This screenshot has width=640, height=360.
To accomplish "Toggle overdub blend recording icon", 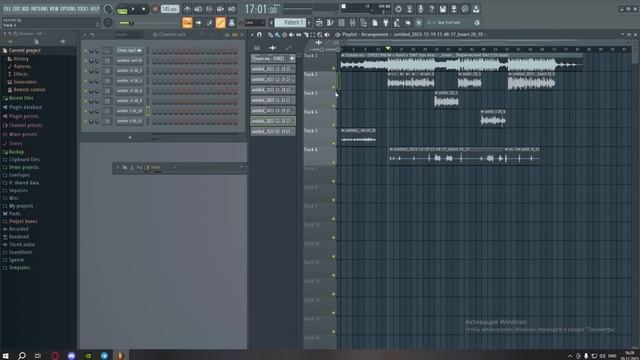I will pyautogui.click(x=220, y=9).
